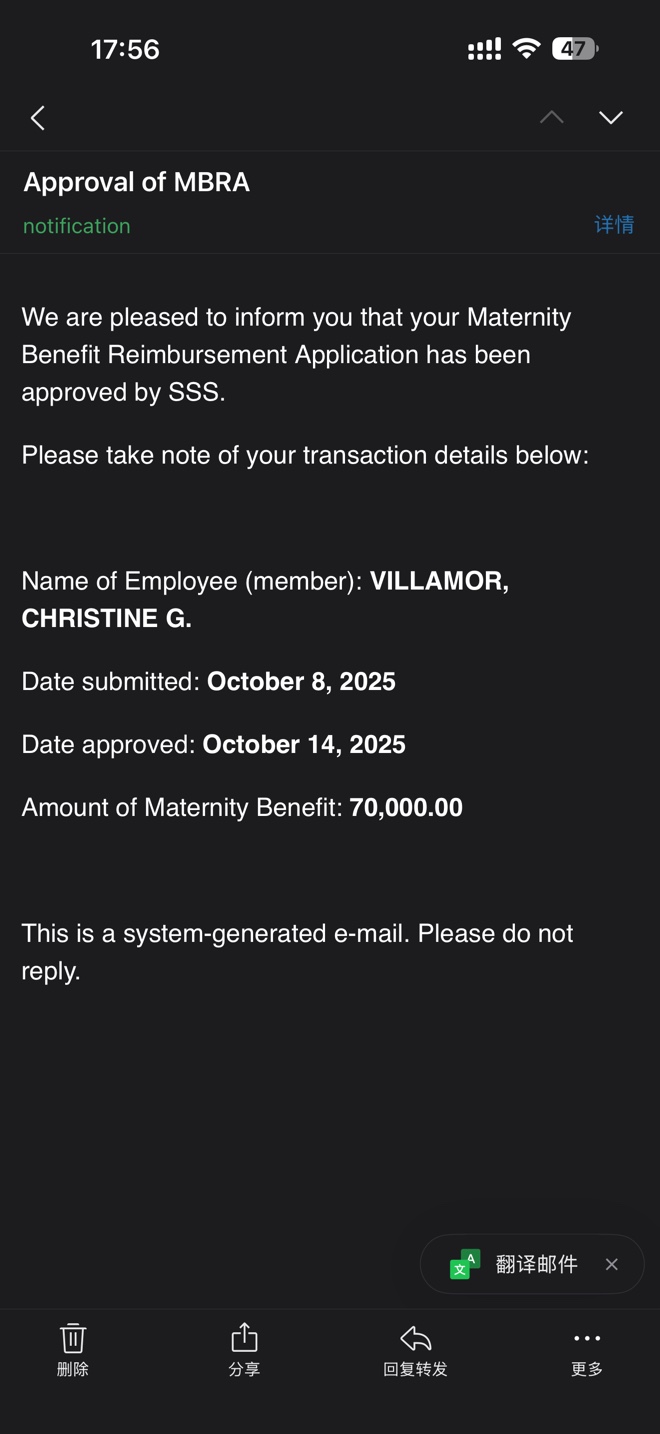Tap the 删除 label
The image size is (660, 1434).
coord(73,1369)
